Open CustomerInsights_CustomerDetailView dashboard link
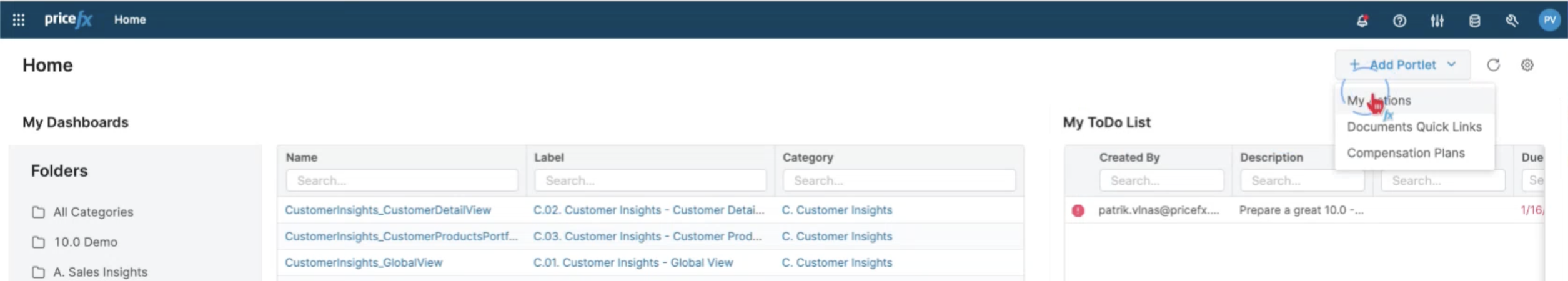 pyautogui.click(x=388, y=210)
